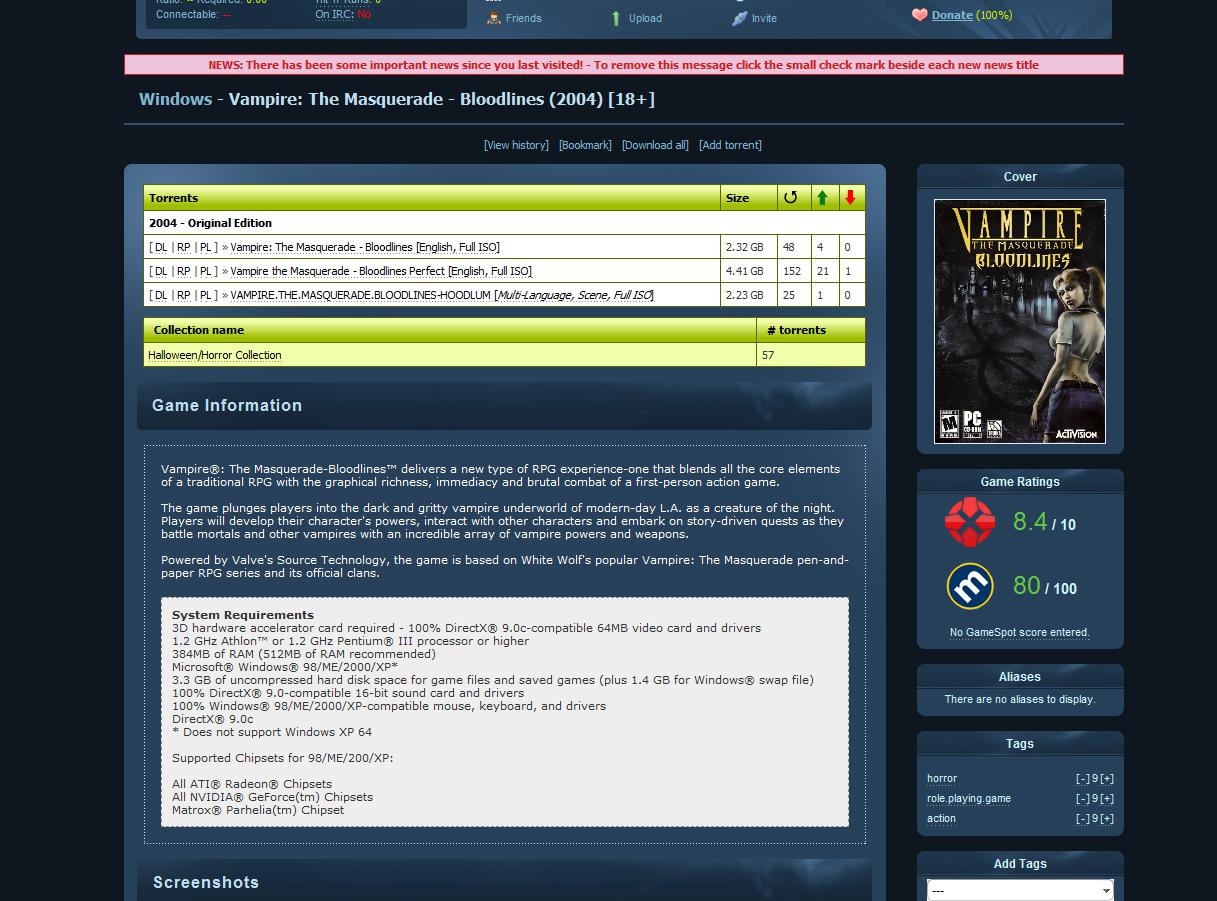Viewport: 1217px width, 901px height.
Task: Sort torrents by snatched count icon
Action: pyautogui.click(x=790, y=198)
